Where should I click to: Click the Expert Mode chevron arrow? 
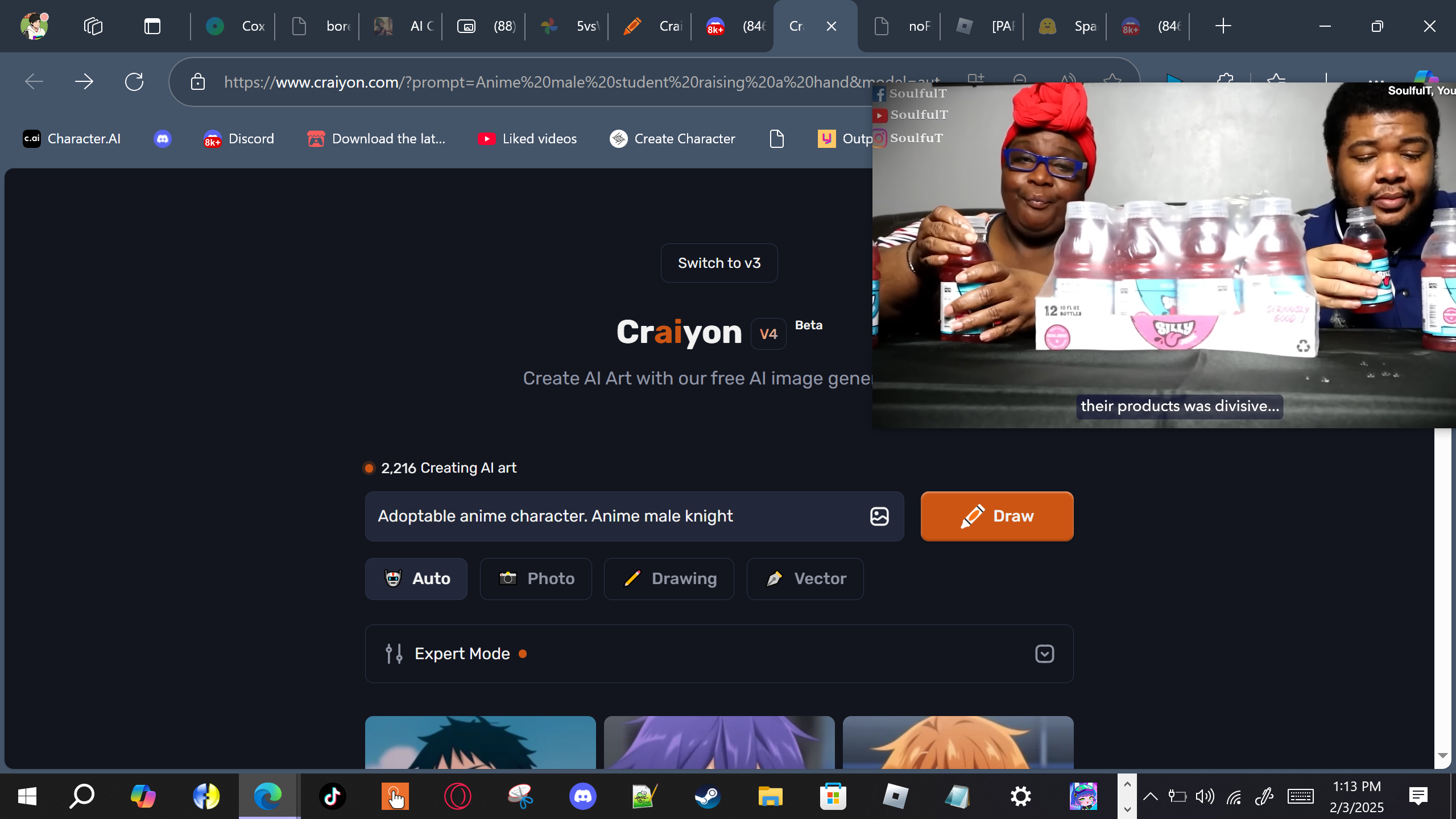click(x=1045, y=653)
